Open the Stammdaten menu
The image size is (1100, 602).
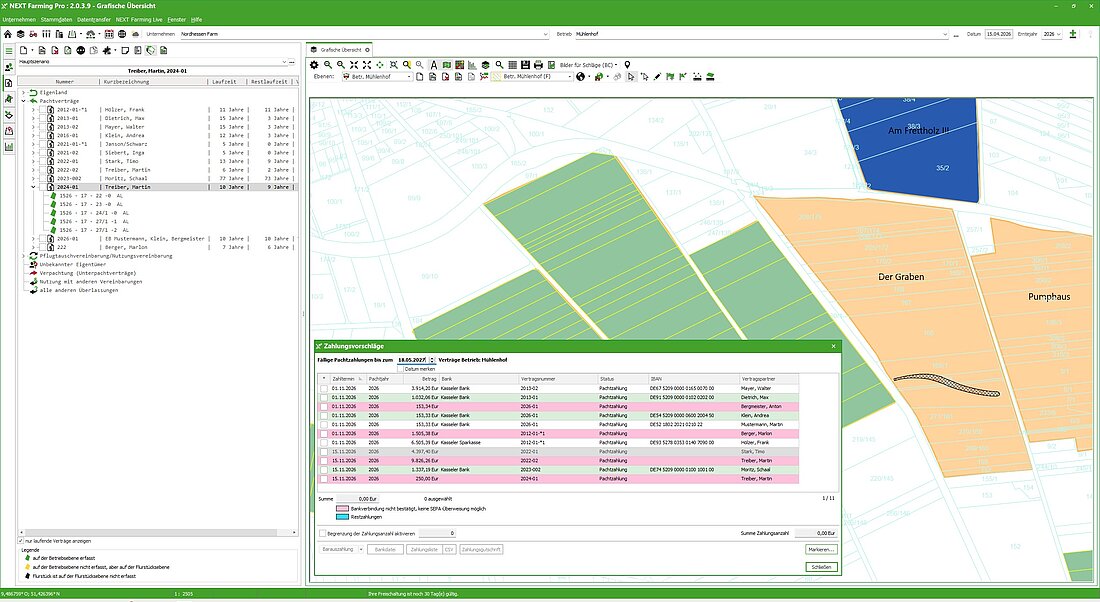tap(58, 19)
